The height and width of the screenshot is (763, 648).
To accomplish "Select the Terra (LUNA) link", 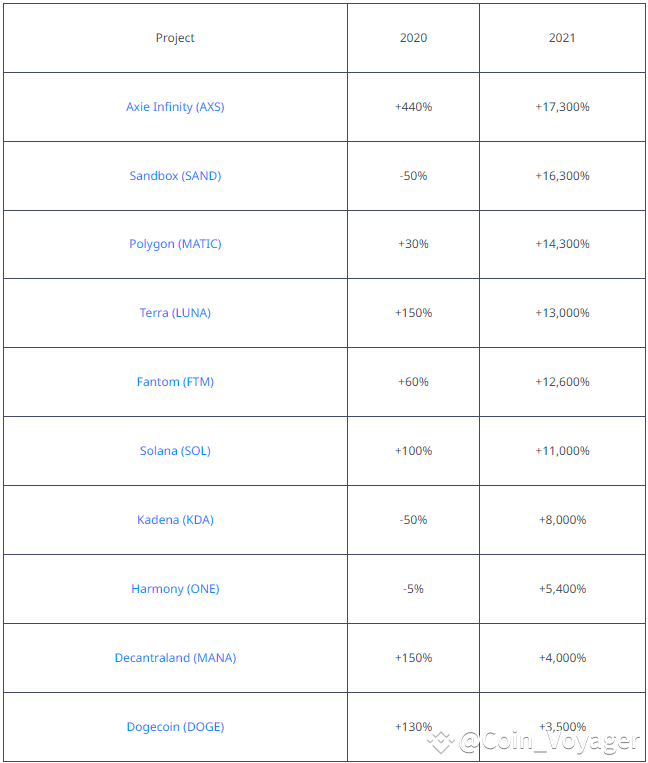I will (x=175, y=313).
